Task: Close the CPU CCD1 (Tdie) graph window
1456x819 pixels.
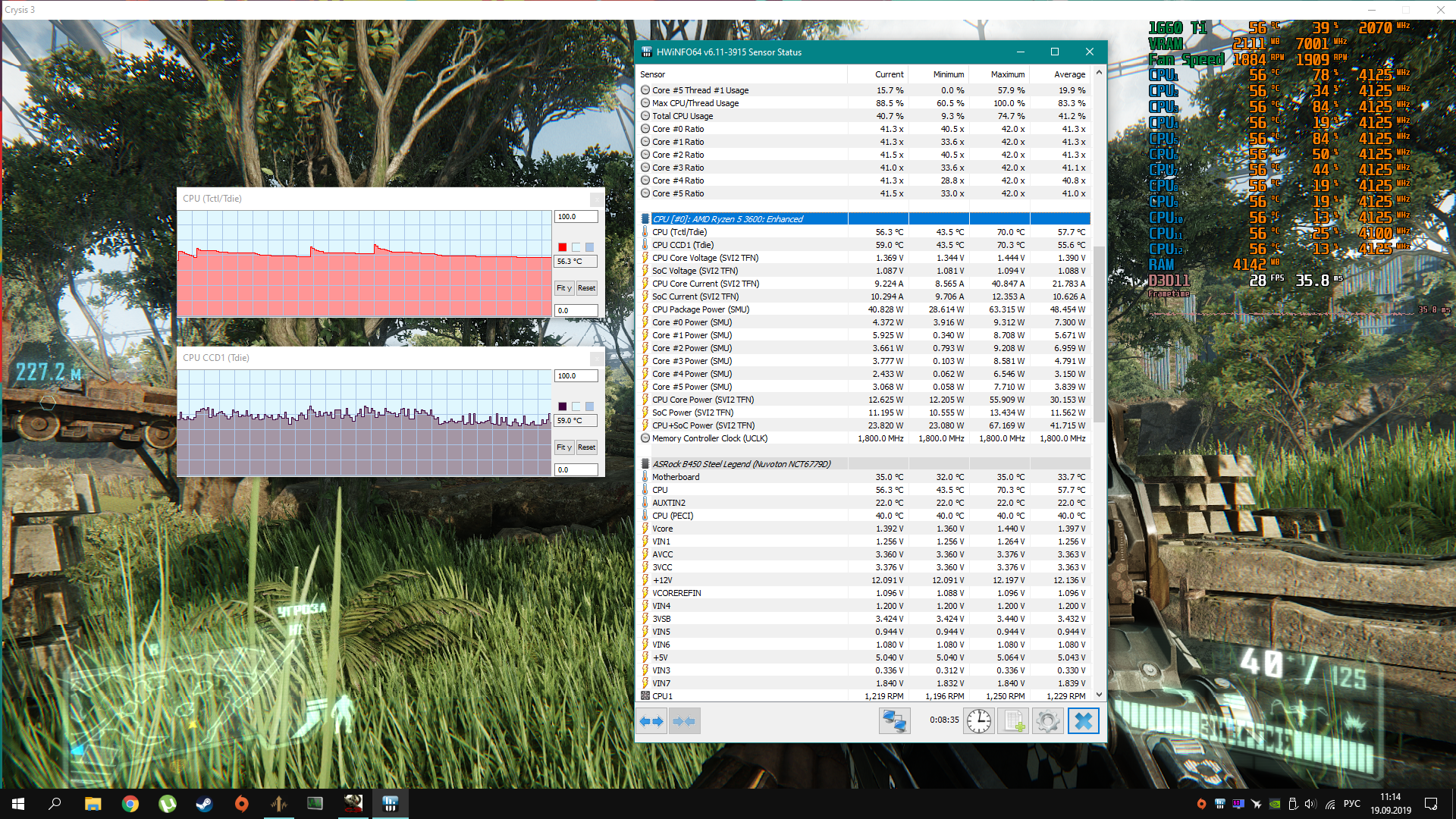Action: coord(597,358)
